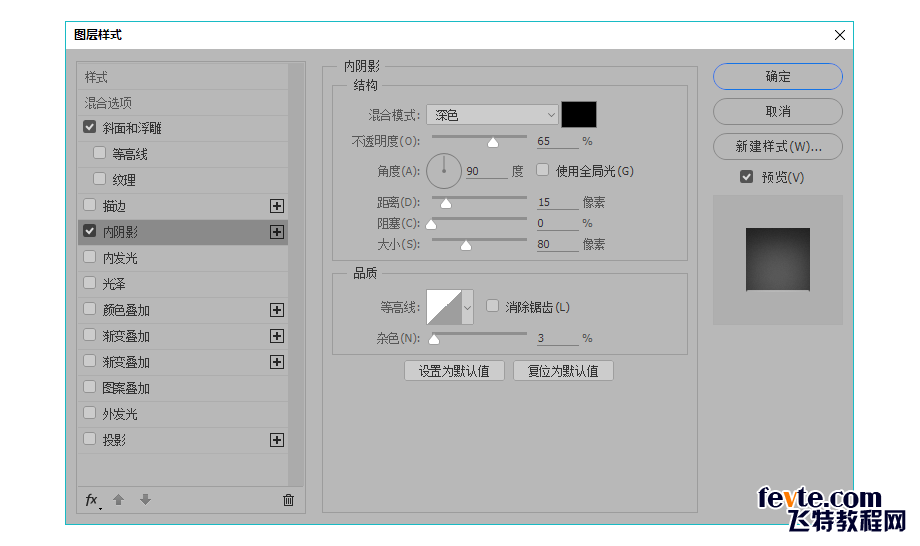Viewport: 920px width, 546px height.
Task: Move effect up with up-arrow icon
Action: (119, 500)
